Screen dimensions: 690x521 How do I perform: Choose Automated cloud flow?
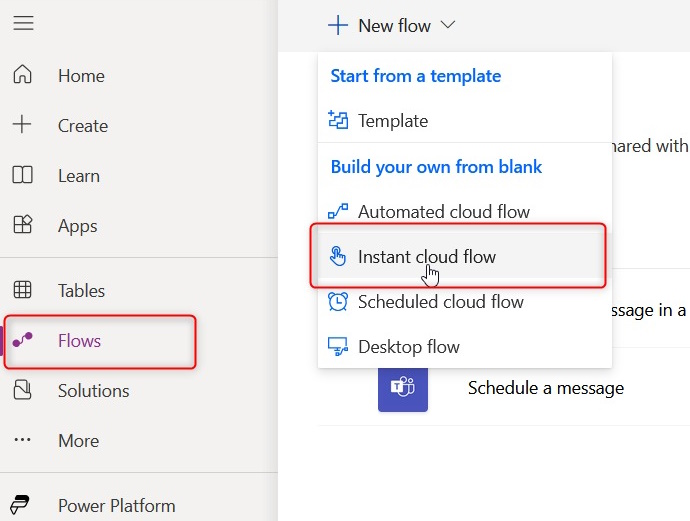pyautogui.click(x=444, y=211)
